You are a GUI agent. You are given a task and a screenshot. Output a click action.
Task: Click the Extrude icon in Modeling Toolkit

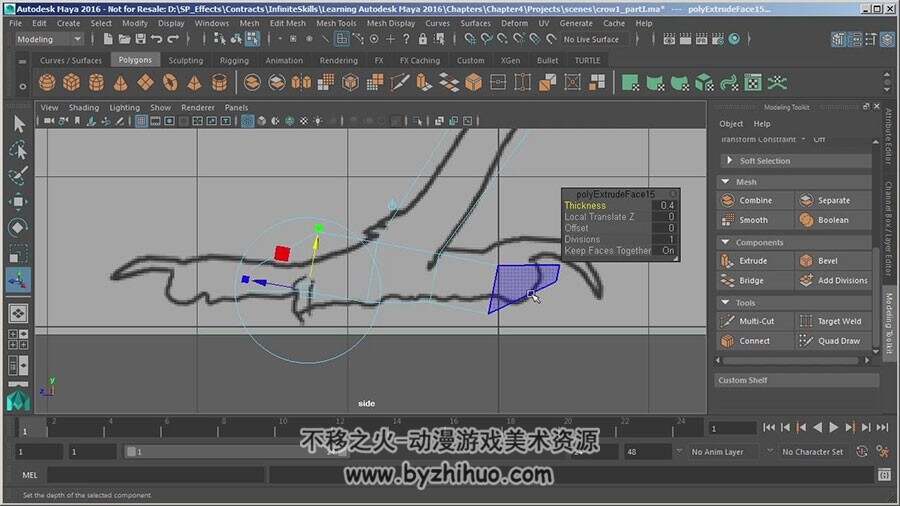(727, 261)
